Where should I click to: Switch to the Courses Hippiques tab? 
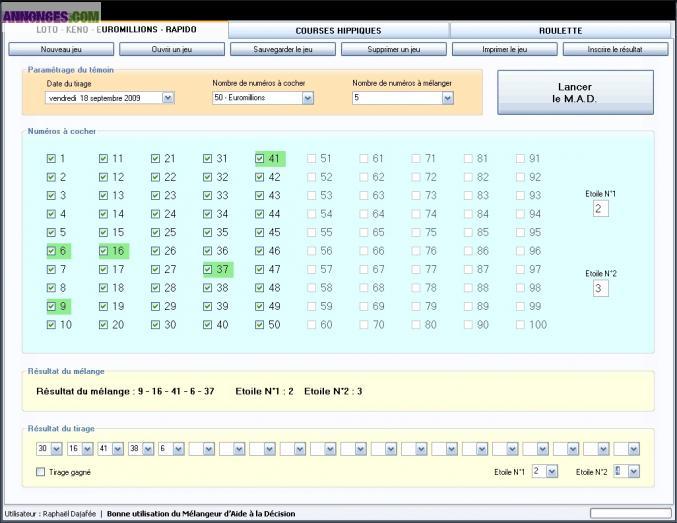338,31
